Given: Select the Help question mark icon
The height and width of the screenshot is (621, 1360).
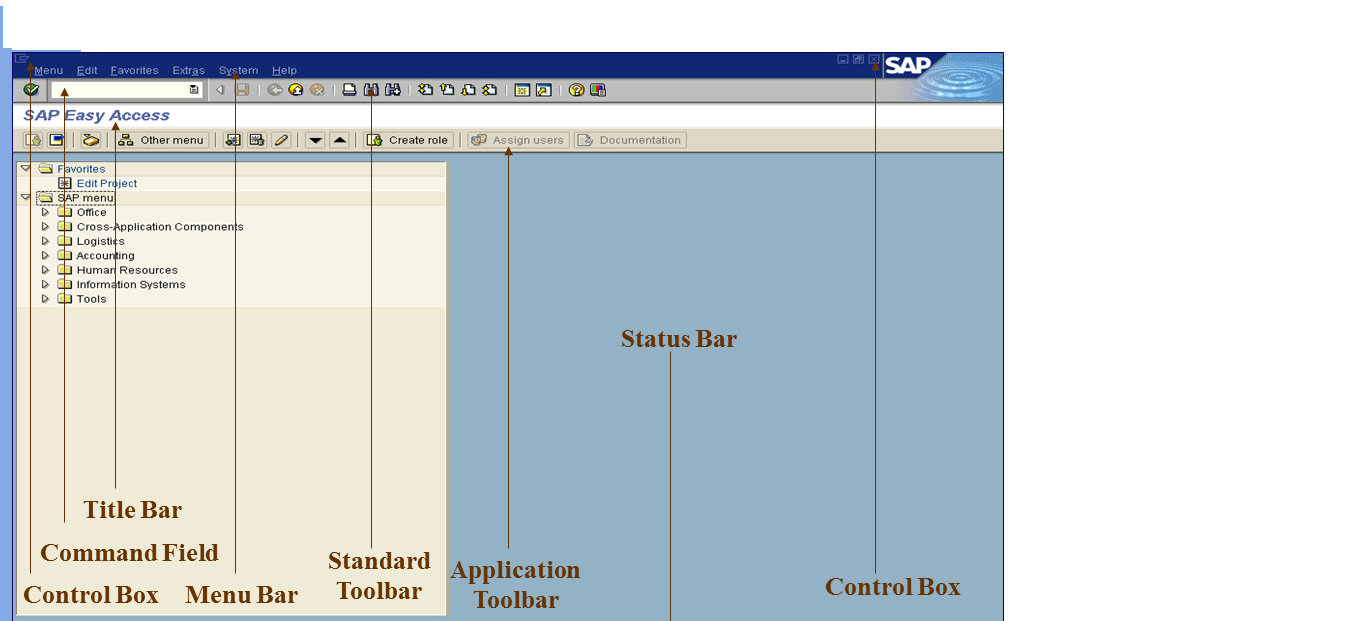Looking at the screenshot, I should (x=577, y=90).
